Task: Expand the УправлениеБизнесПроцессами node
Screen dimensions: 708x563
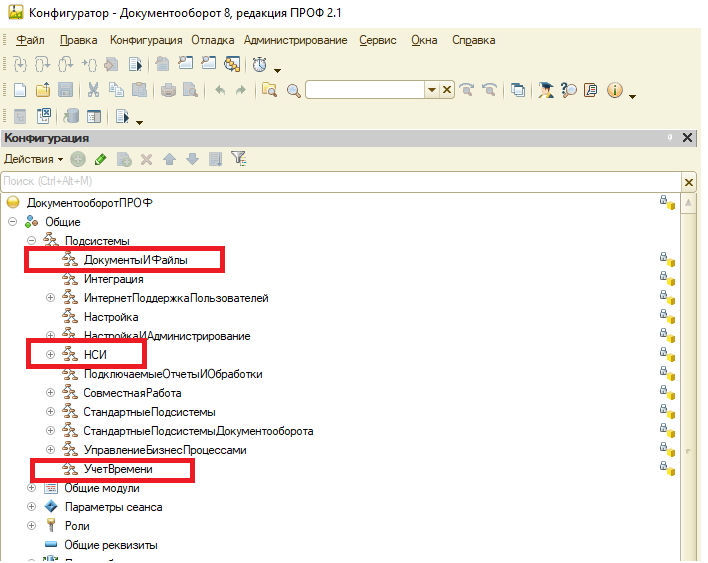Action: point(51,449)
